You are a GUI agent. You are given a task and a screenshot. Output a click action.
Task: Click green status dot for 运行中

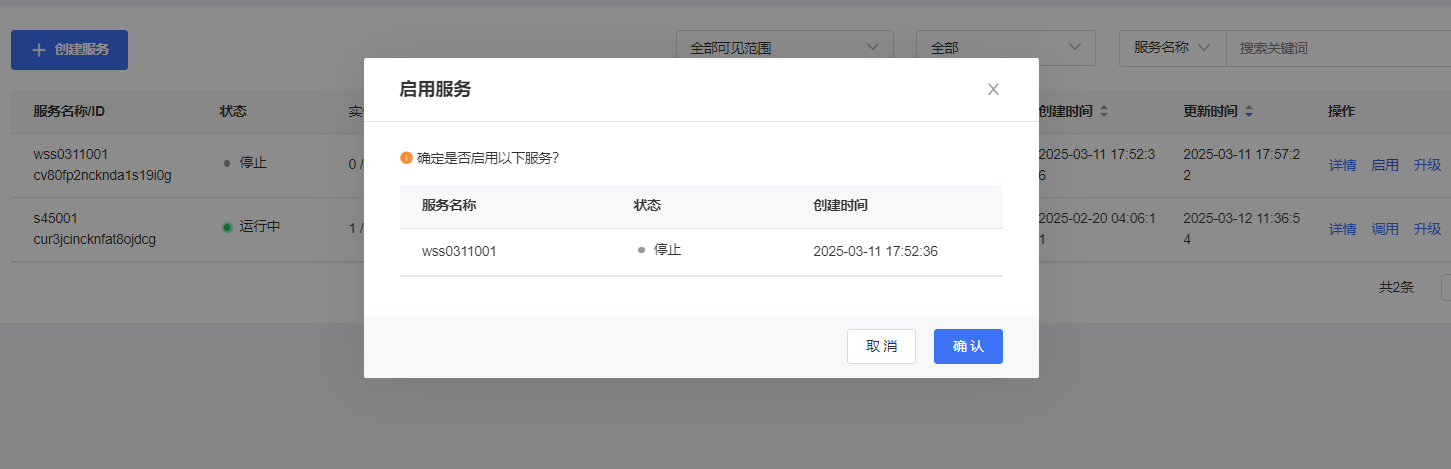point(227,227)
